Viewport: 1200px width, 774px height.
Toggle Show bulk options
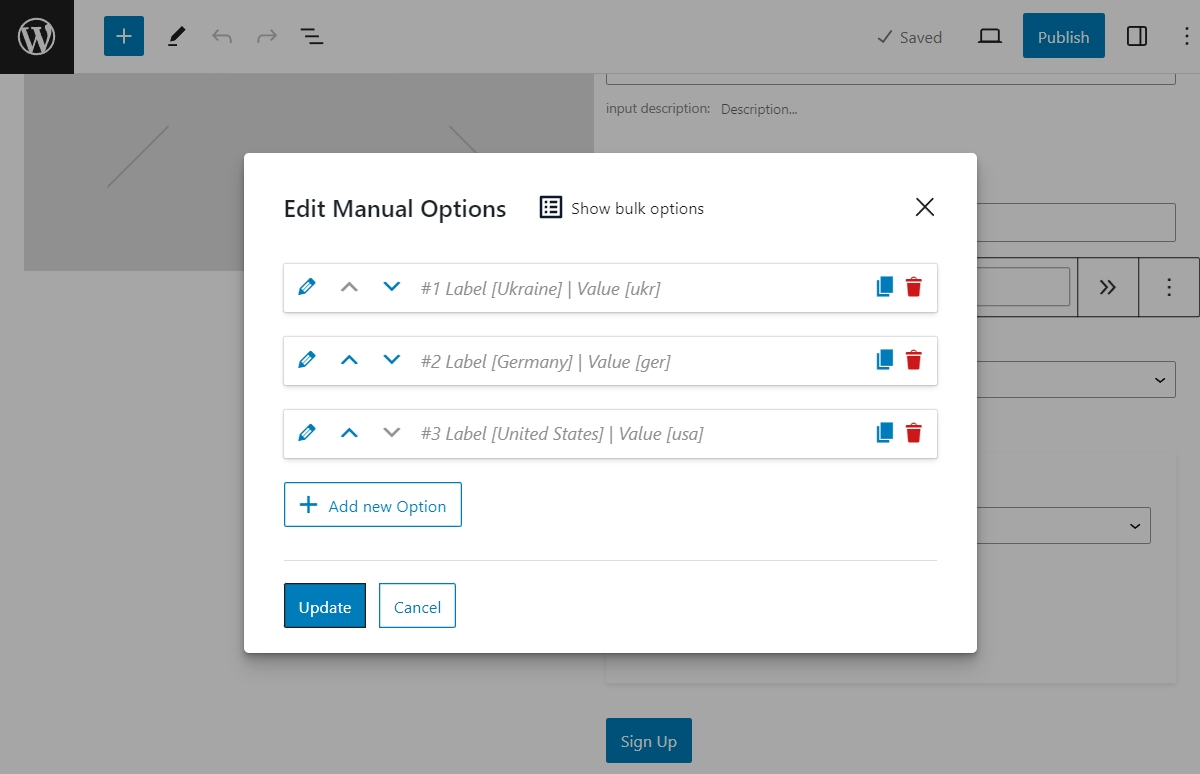click(622, 208)
